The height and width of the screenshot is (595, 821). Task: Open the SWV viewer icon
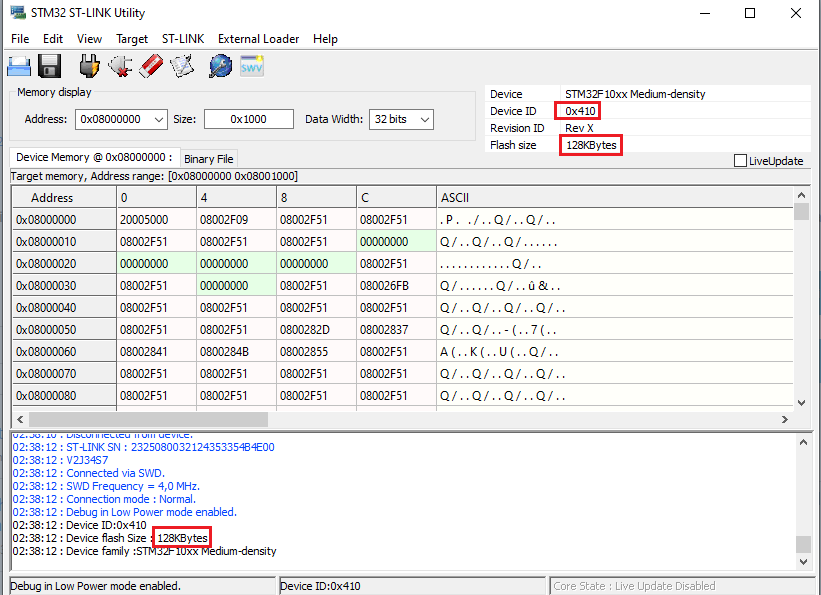point(252,67)
